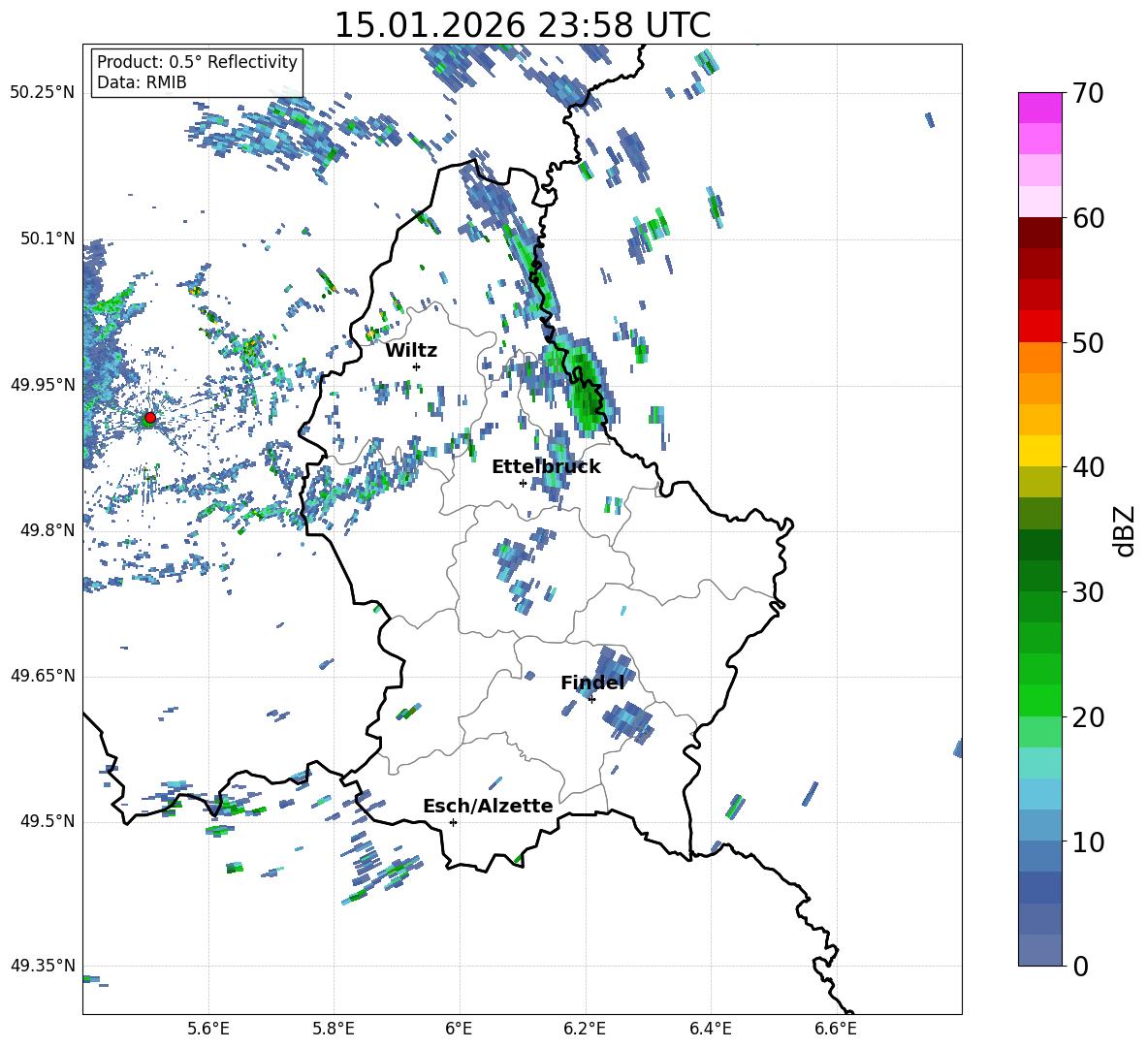Click the 50 value on colorbar
This screenshot has height=1048, width=1148.
pyautogui.click(x=1087, y=343)
